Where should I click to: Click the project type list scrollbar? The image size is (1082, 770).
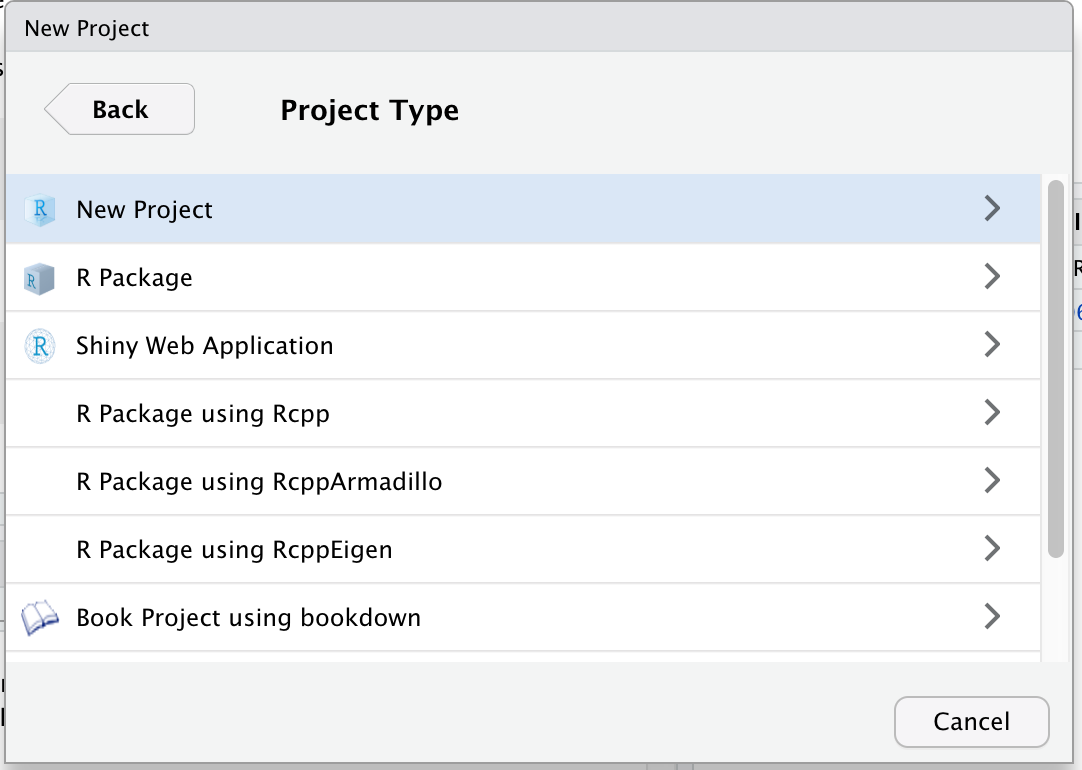pyautogui.click(x=1056, y=368)
